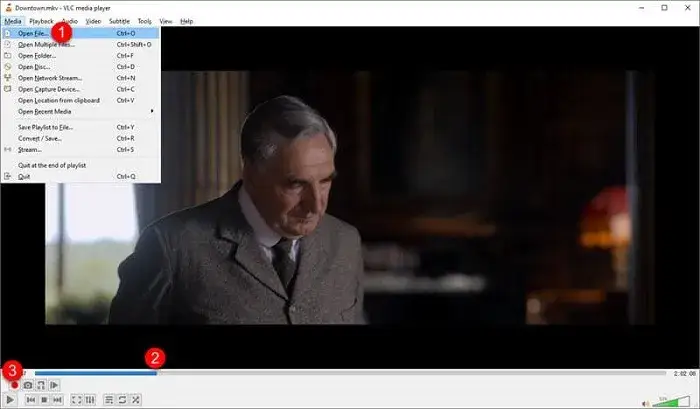Choose Open Folder... from Media menu
Viewport: 700px width, 409px height.
tap(80, 55)
